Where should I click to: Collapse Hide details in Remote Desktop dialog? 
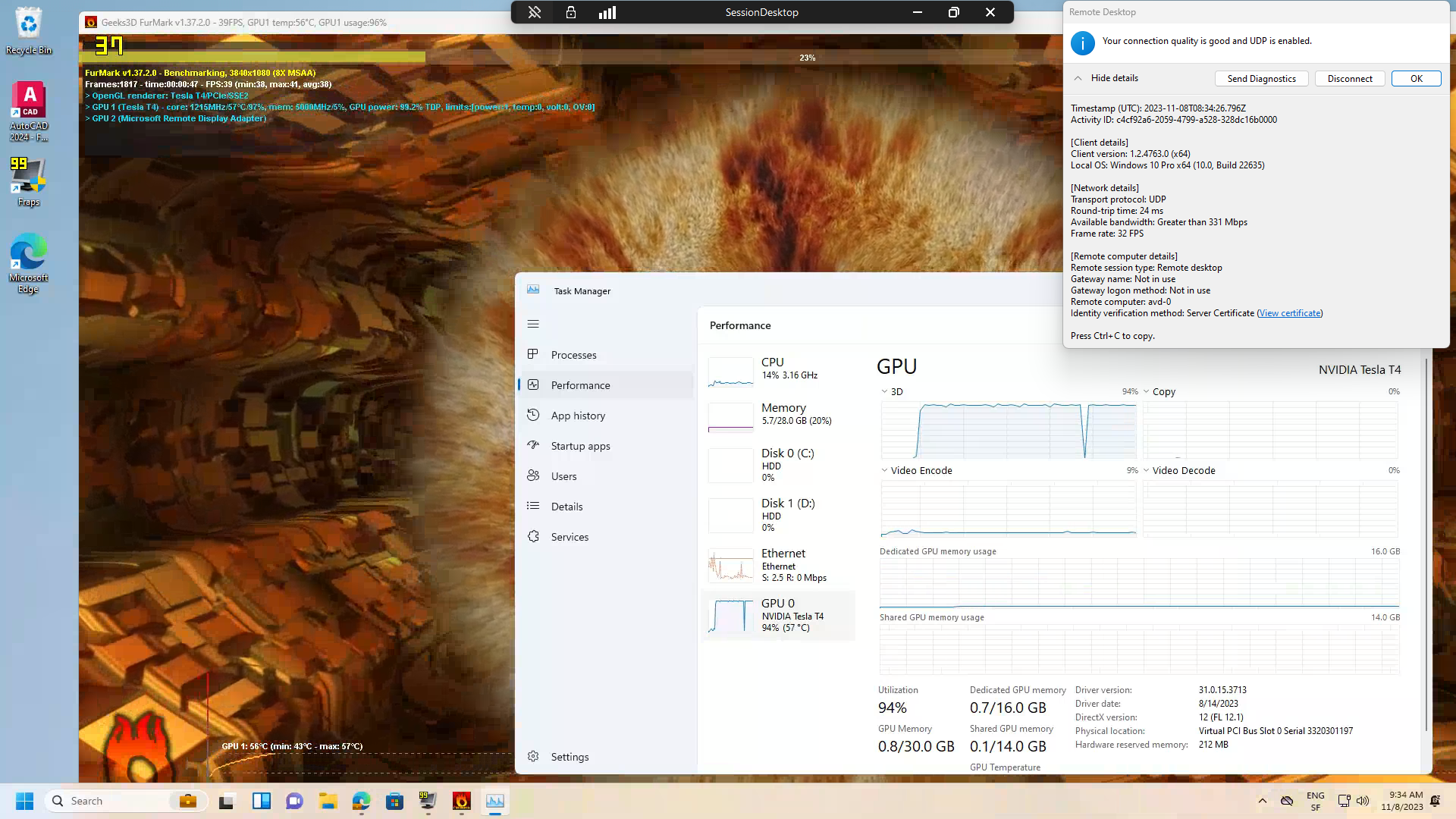[1106, 78]
